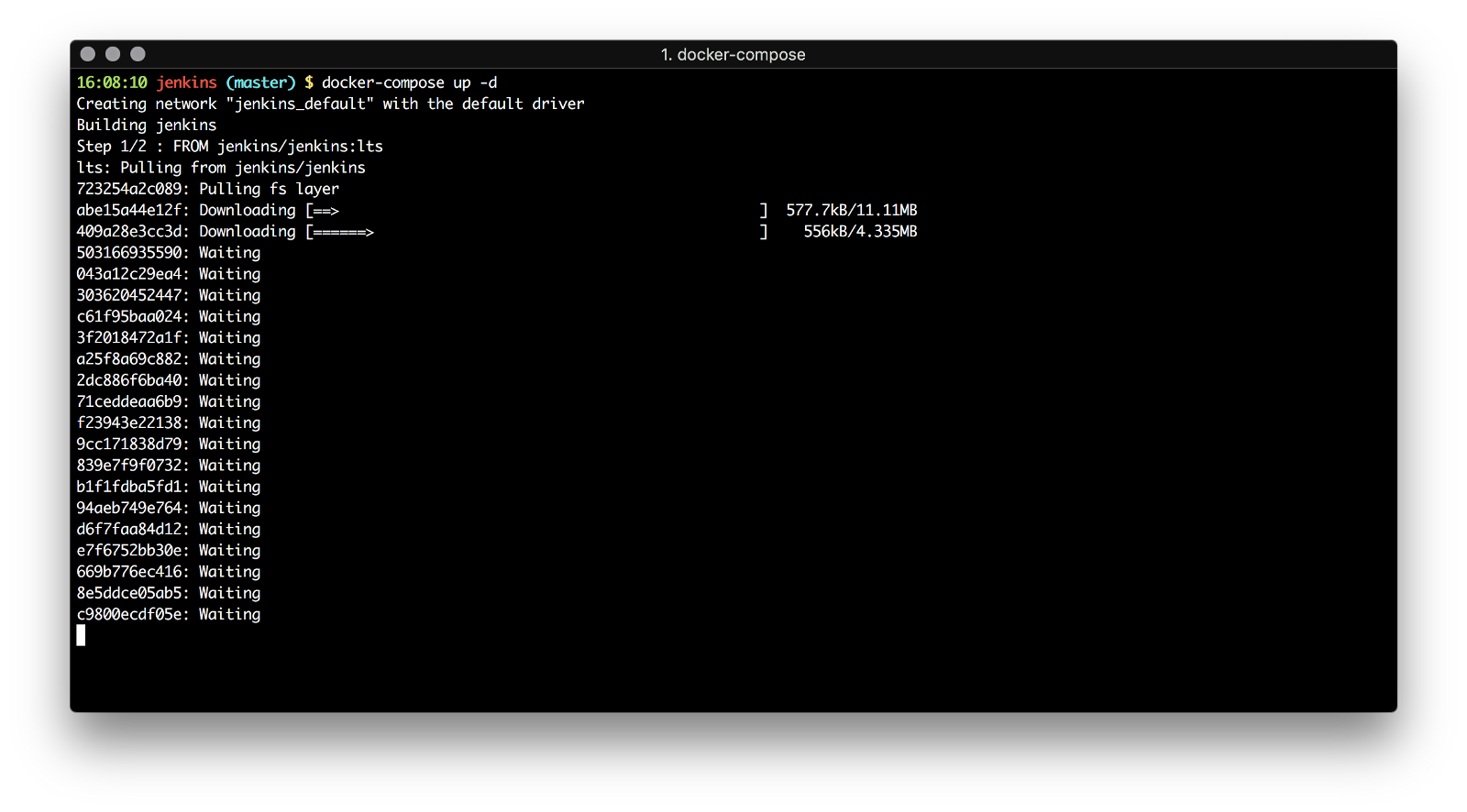Click the waiting layer 669b776ec416
Screen dimensions: 1467x812
tap(169, 571)
